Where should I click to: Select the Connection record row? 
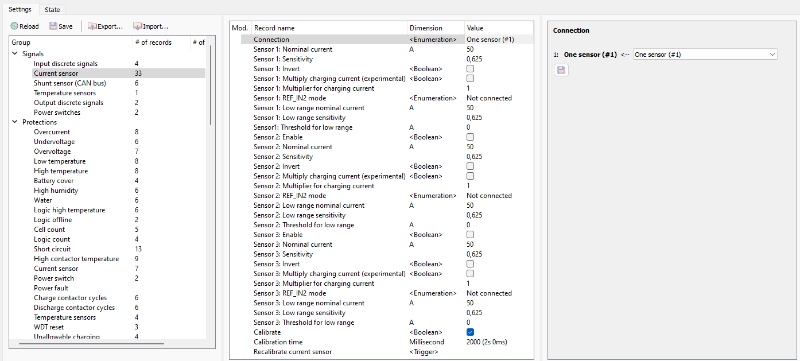(387, 40)
